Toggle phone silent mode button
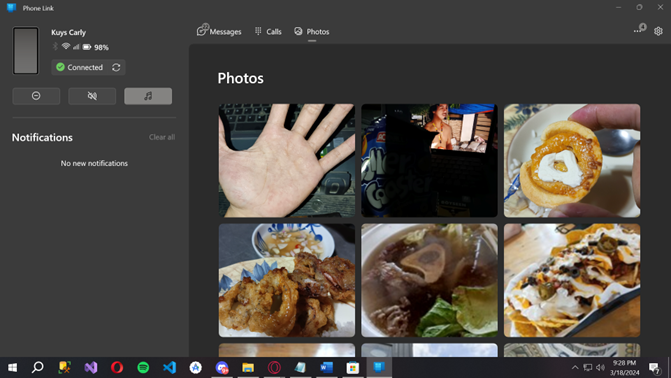This screenshot has width=671, height=378. (x=92, y=96)
